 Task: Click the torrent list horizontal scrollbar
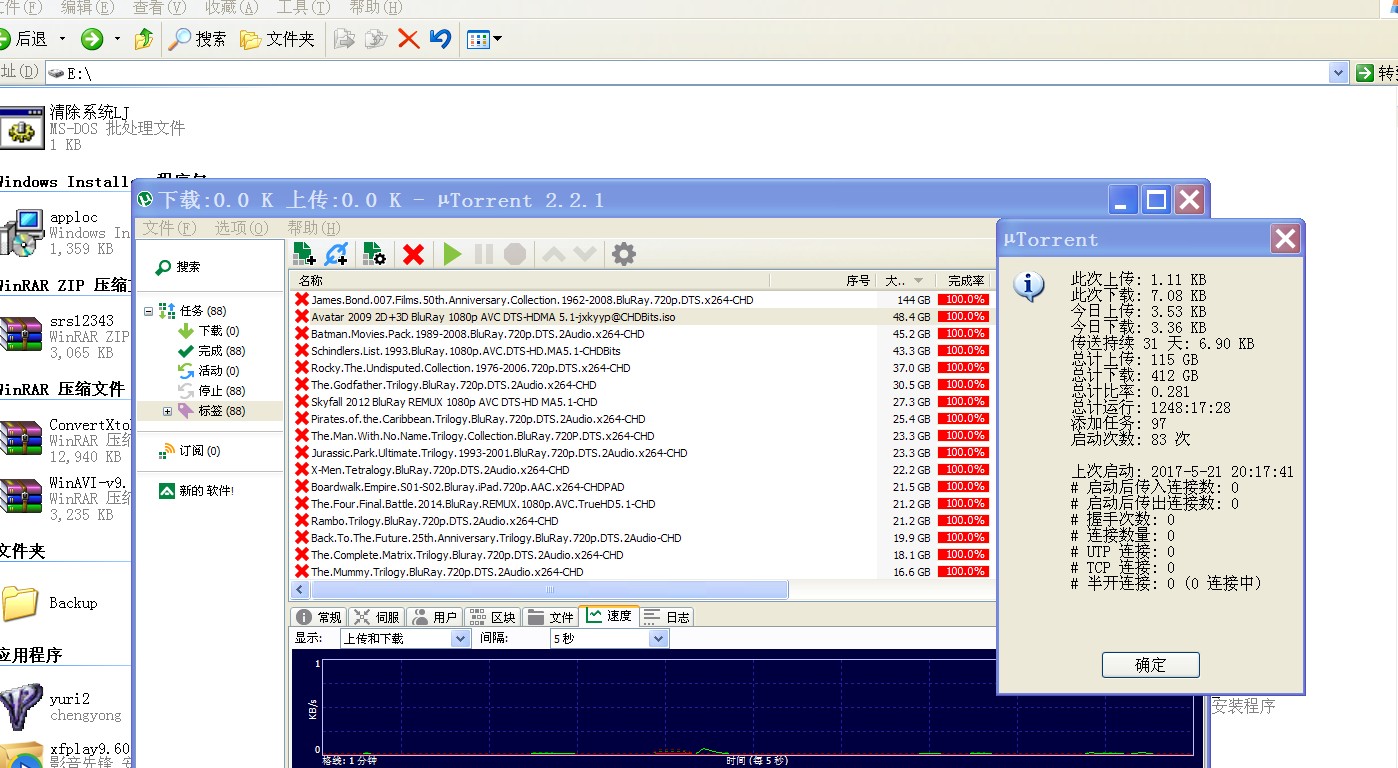pyautogui.click(x=550, y=590)
